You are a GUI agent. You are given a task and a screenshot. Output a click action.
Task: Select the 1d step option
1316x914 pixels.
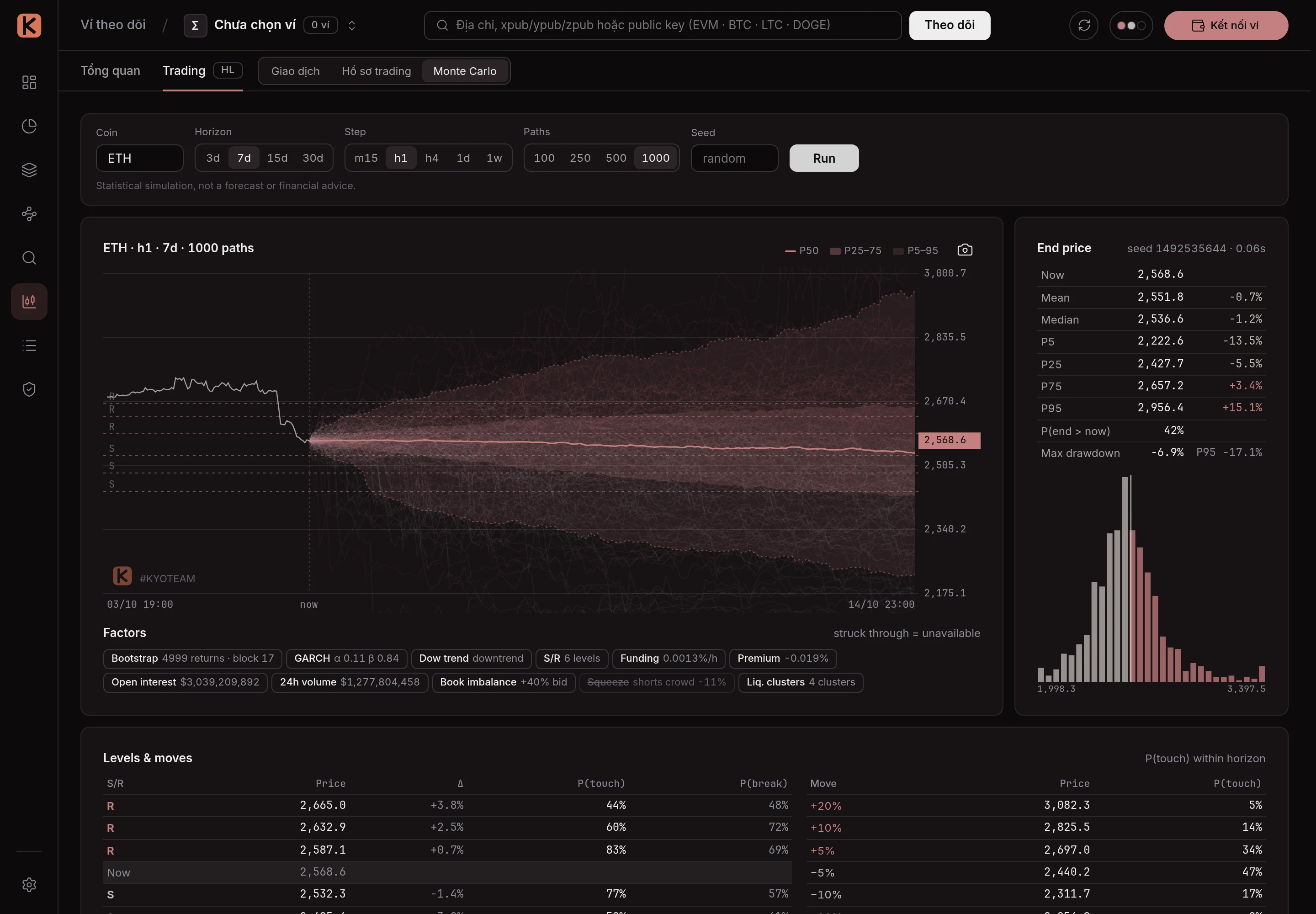[x=463, y=158]
